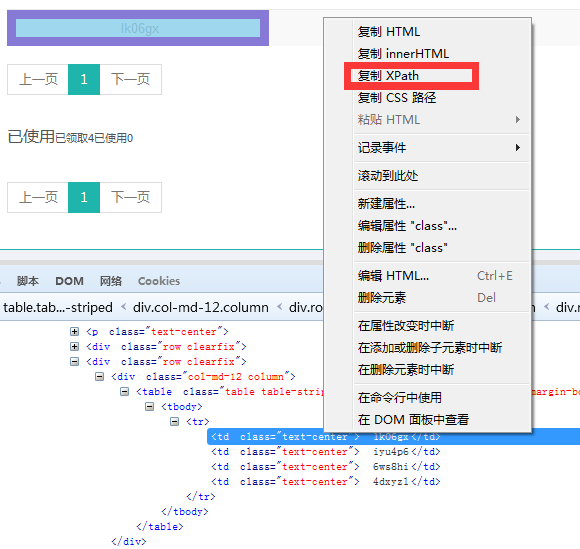
Task: Click upper pagination 下一页 button
Action: click(131, 79)
